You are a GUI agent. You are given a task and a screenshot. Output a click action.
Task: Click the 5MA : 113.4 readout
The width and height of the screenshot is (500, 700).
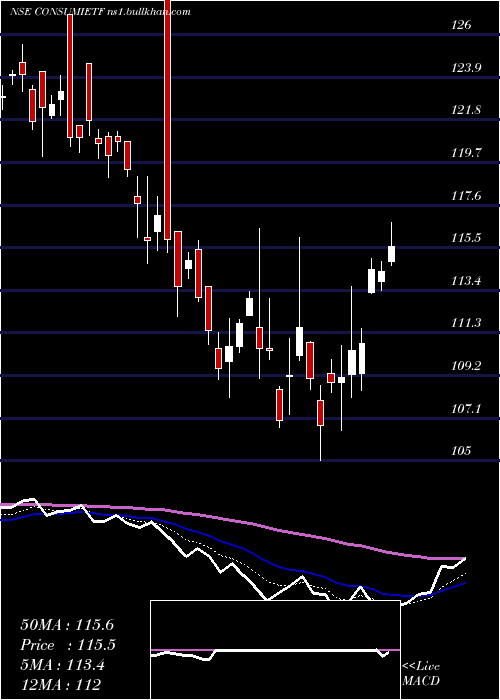coord(62,665)
